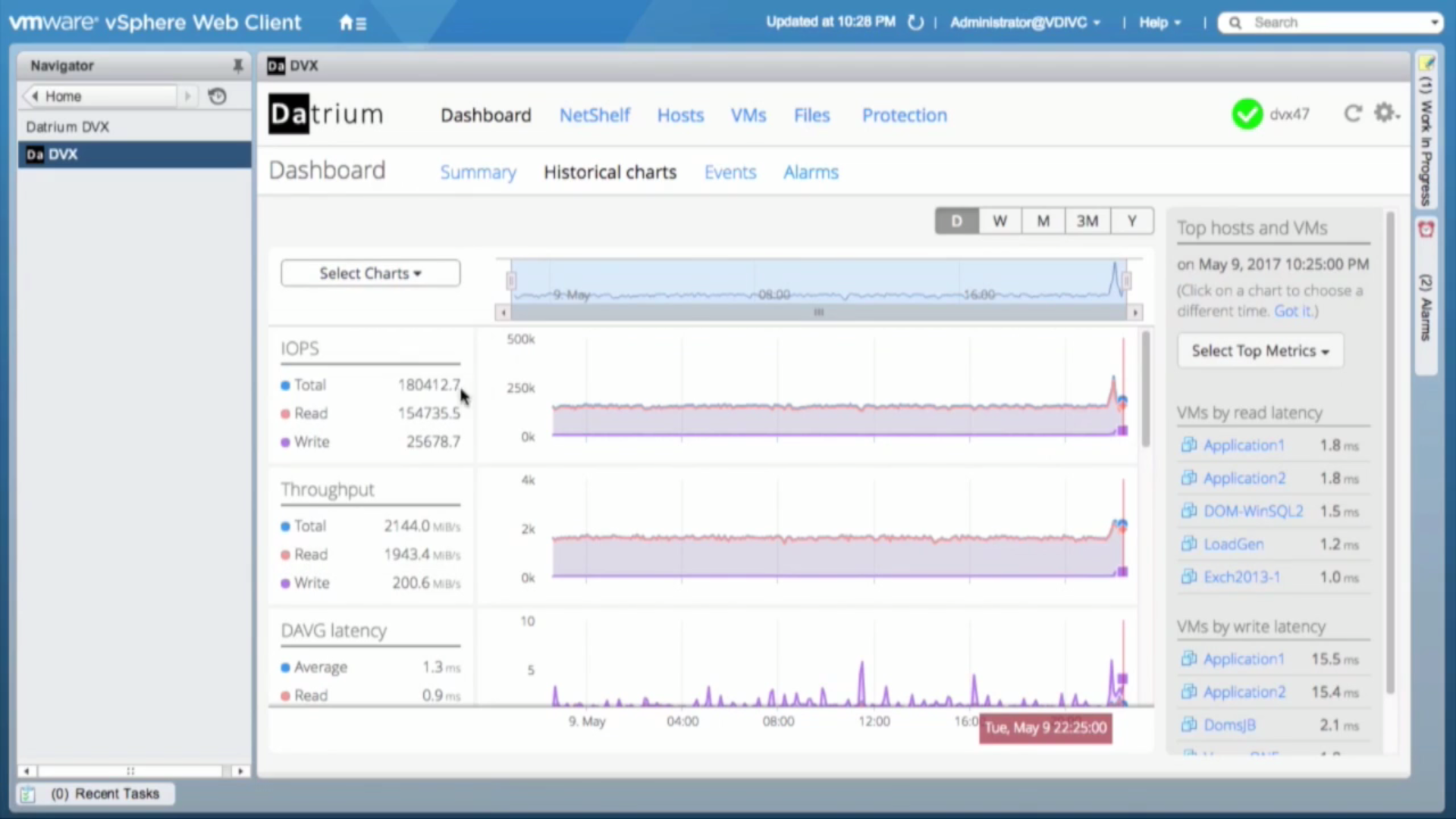The image size is (1456, 819).
Task: Click the VM icon beside DomsJB
Action: coord(1188,725)
